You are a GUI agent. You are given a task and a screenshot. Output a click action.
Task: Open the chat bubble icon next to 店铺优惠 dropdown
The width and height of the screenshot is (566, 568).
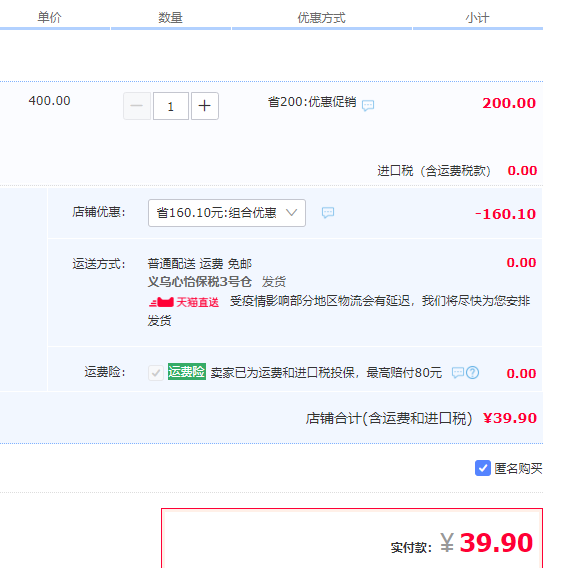[x=328, y=212]
